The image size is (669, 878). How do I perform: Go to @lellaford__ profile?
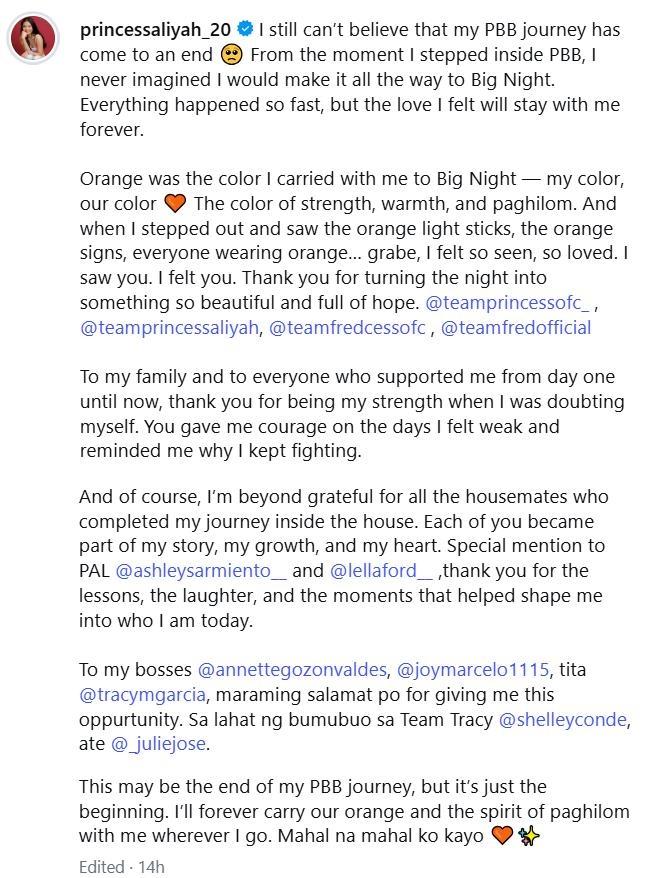tap(381, 571)
